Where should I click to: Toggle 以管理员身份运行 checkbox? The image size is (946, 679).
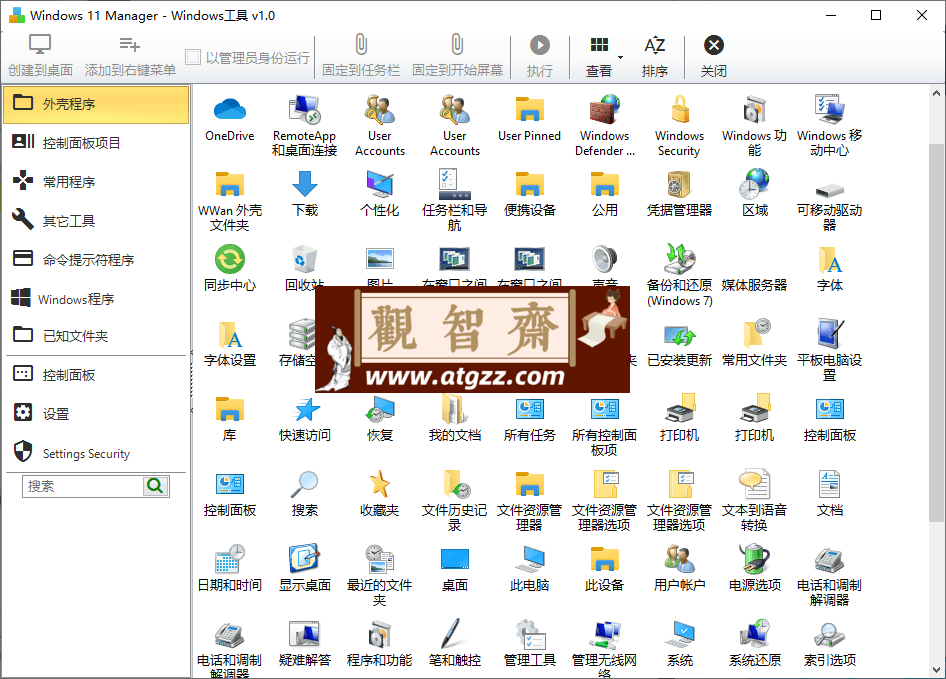[192, 57]
